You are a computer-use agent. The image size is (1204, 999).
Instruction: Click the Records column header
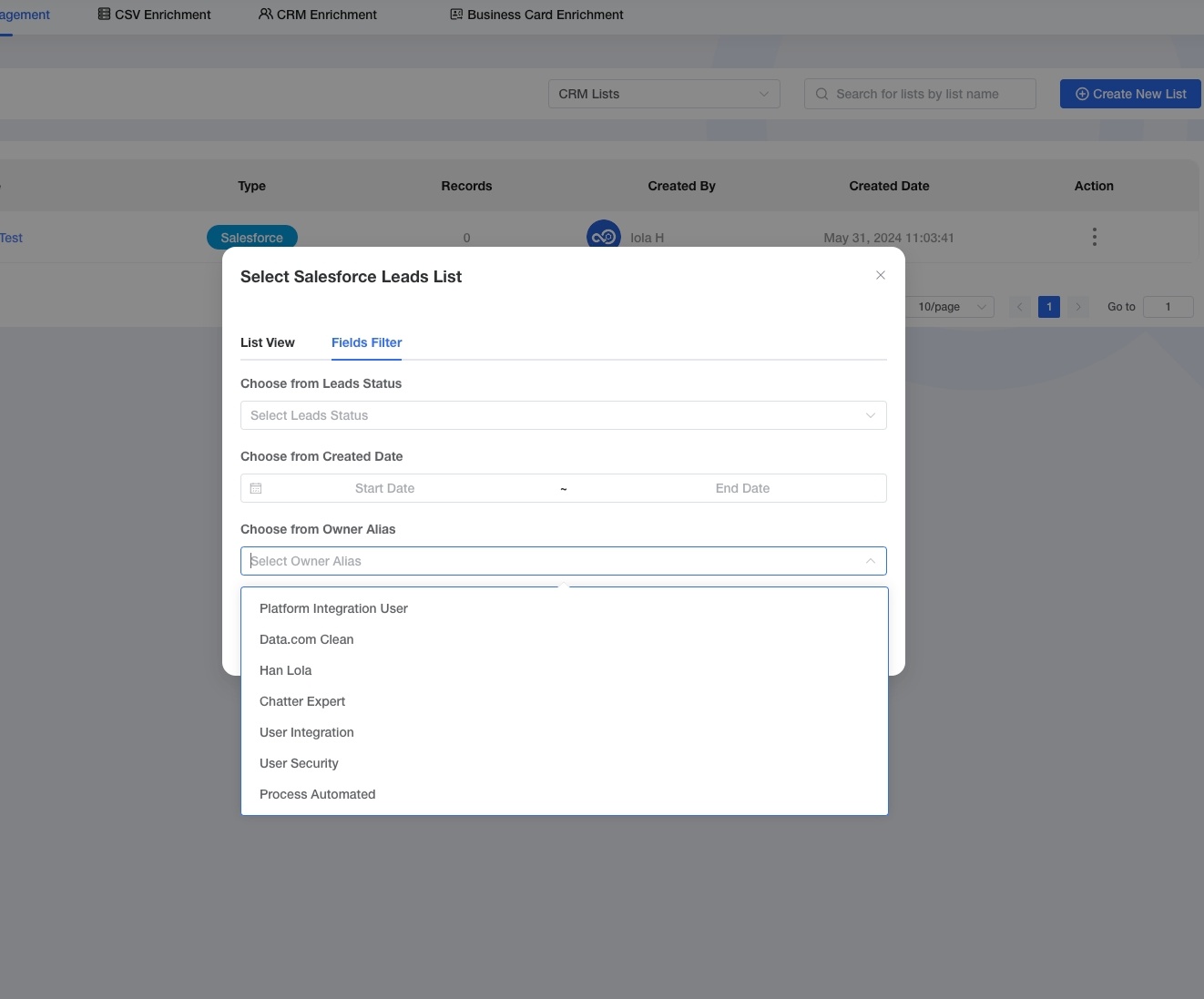[x=466, y=186]
